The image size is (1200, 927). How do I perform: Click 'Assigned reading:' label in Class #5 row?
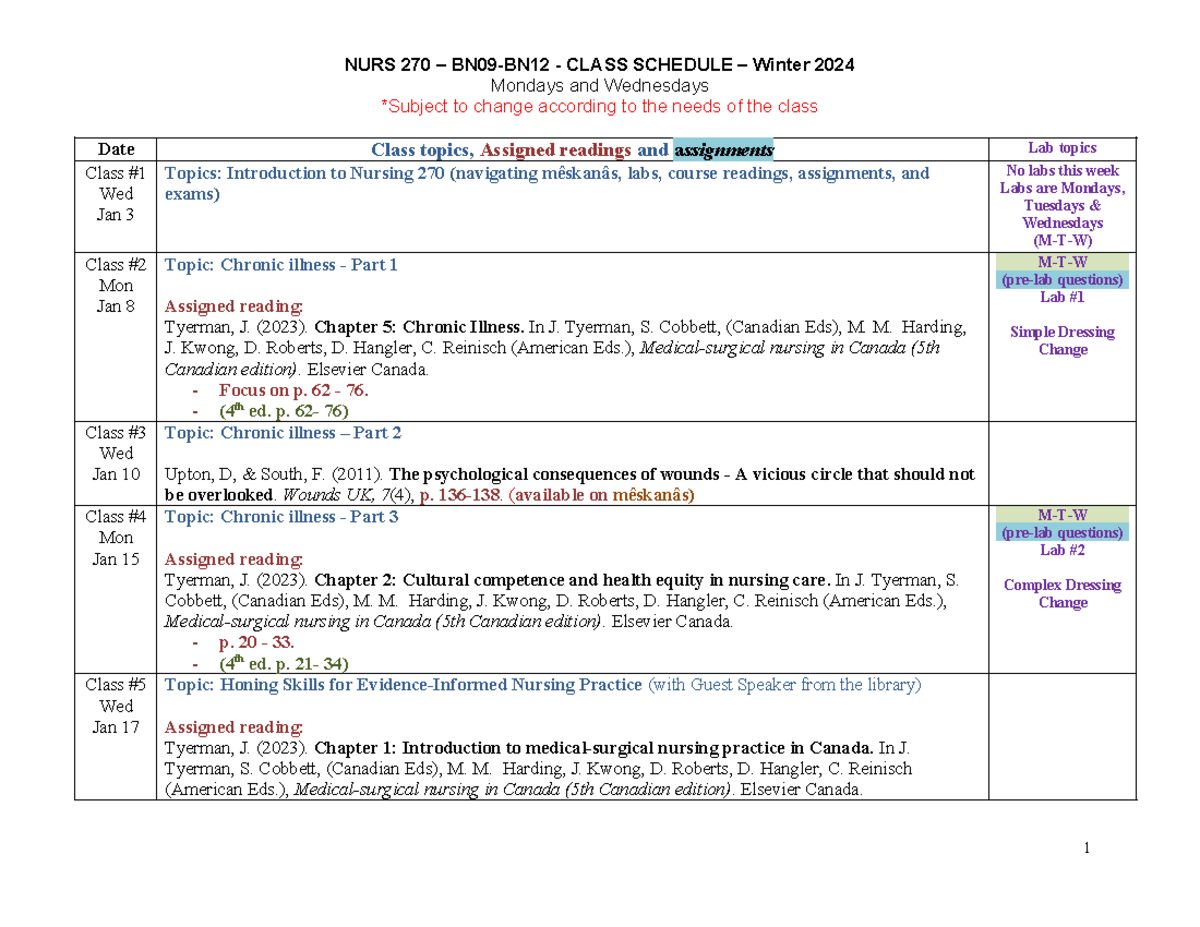point(234,727)
